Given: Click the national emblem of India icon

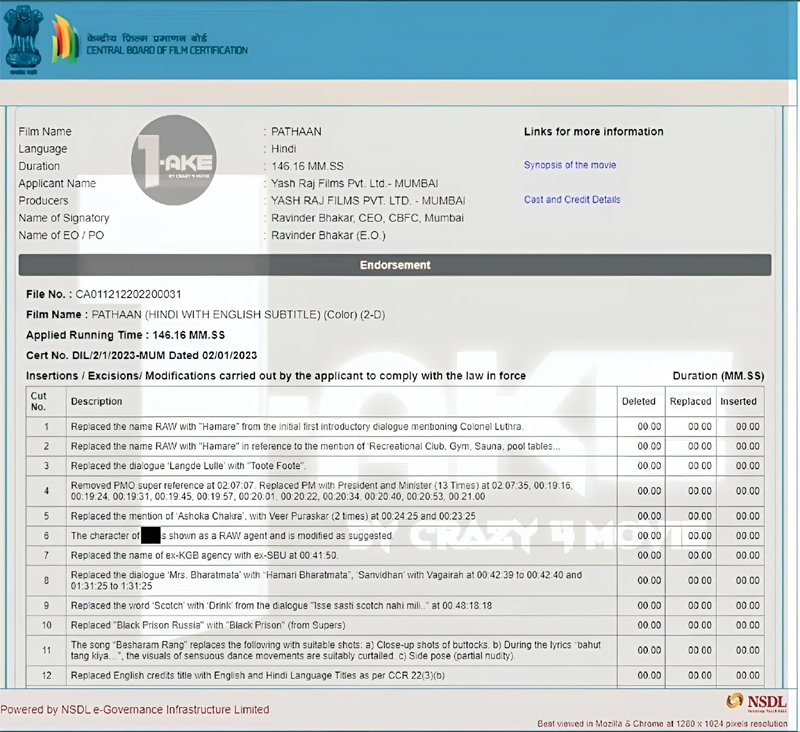Looking at the screenshot, I should coord(23,40).
